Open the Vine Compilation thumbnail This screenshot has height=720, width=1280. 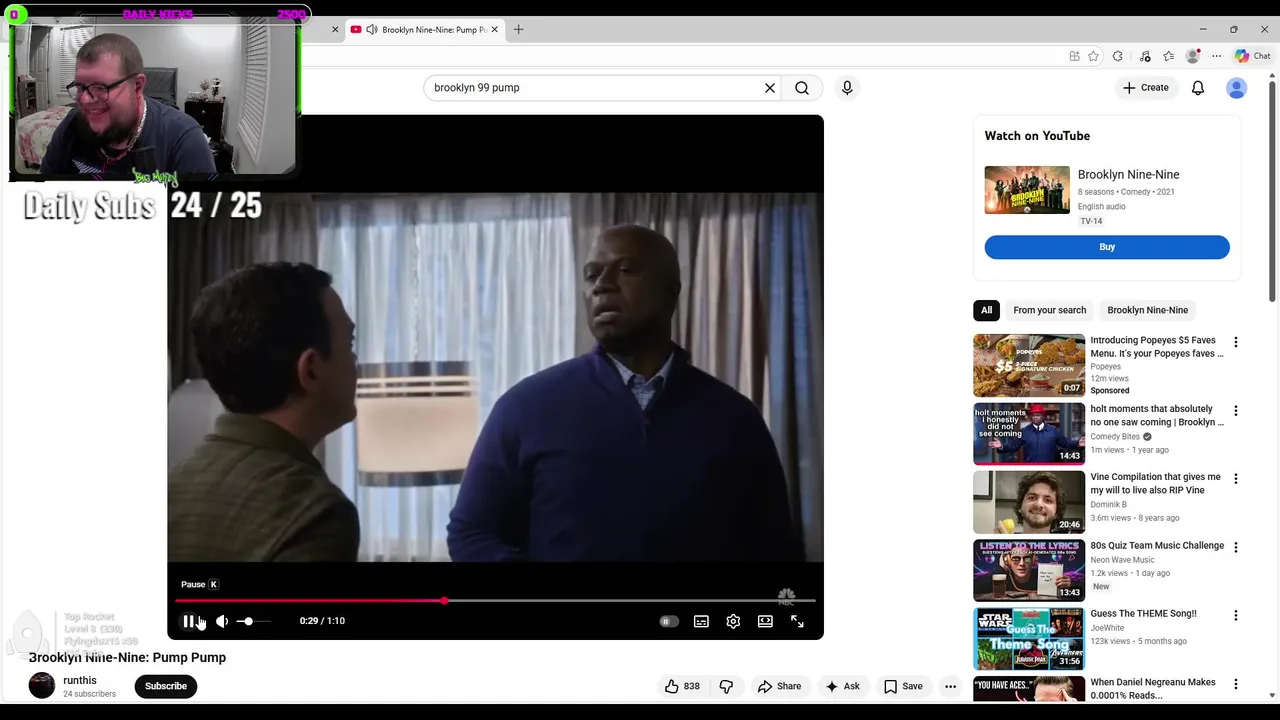coord(1029,502)
